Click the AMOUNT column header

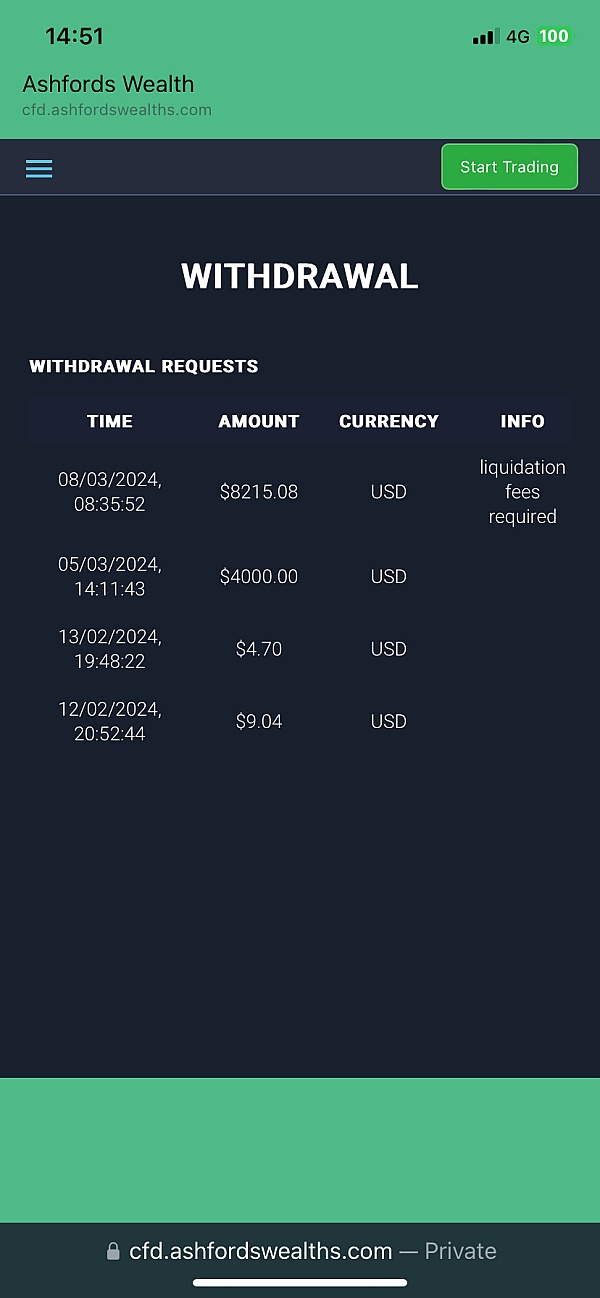pos(259,421)
